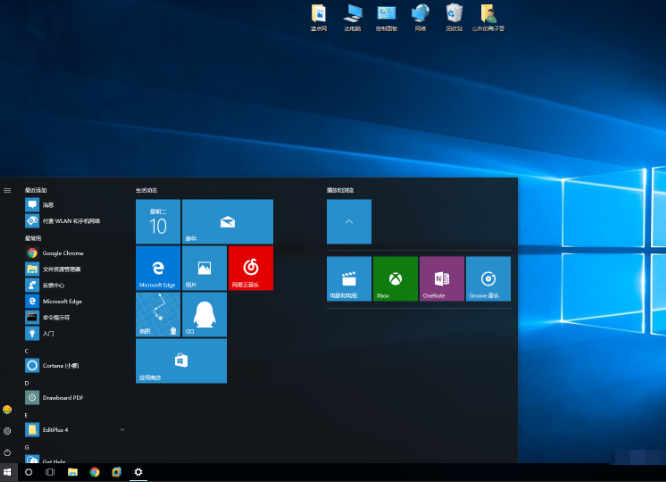666x482 pixels.
Task: Click the Power button in Start menu
Action: (x=7, y=452)
